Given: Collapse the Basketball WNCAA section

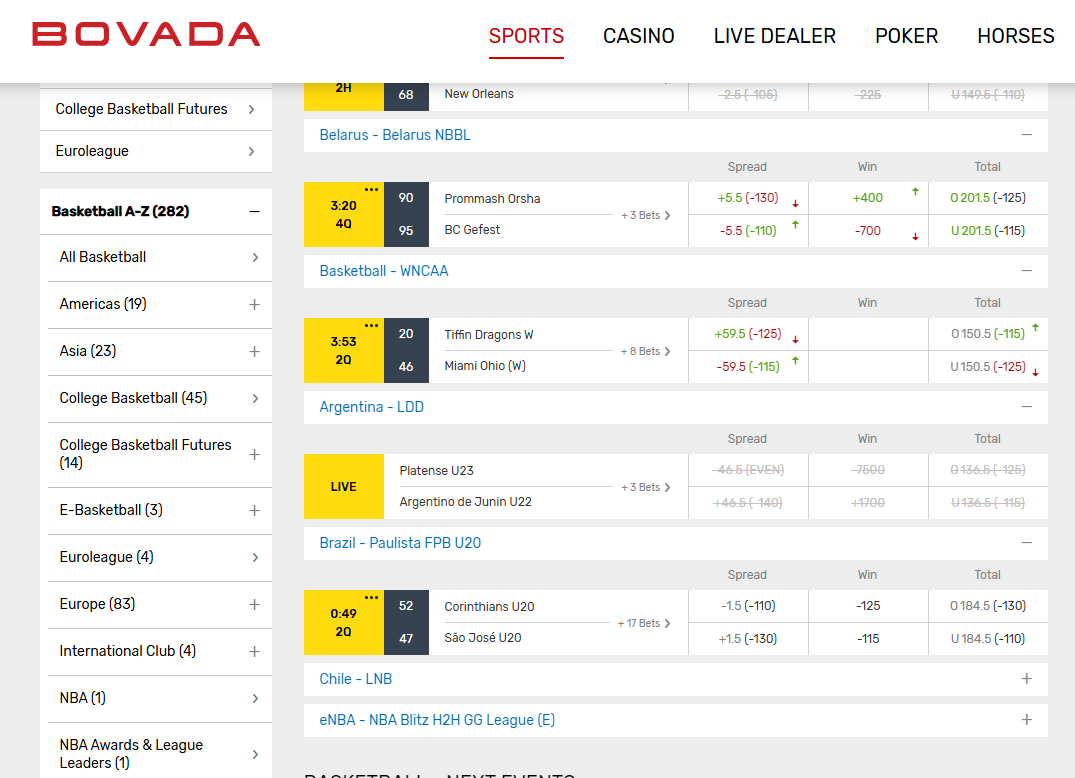Looking at the screenshot, I should (x=1026, y=271).
